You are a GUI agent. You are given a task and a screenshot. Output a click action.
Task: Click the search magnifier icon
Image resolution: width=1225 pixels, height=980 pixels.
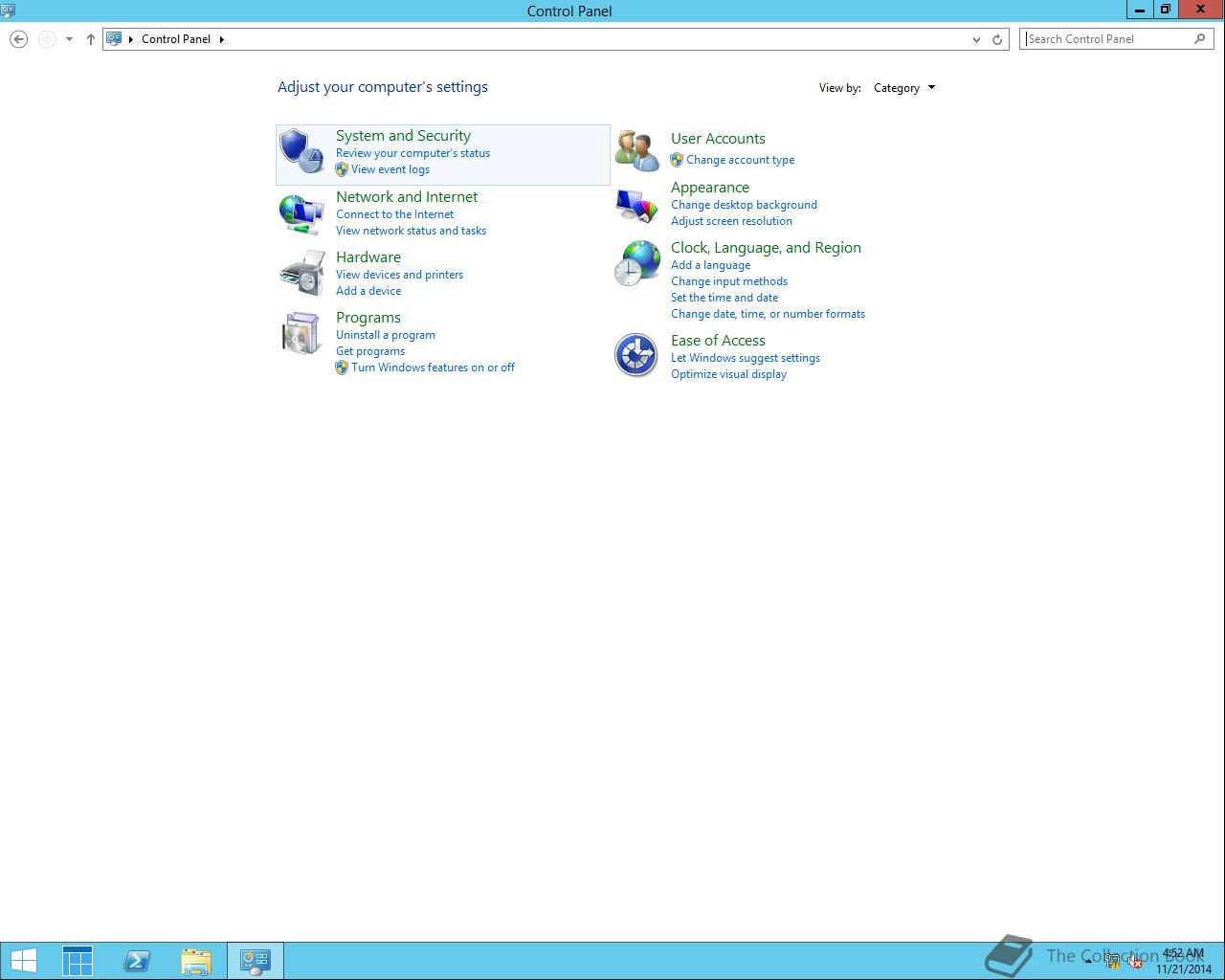[x=1200, y=39]
